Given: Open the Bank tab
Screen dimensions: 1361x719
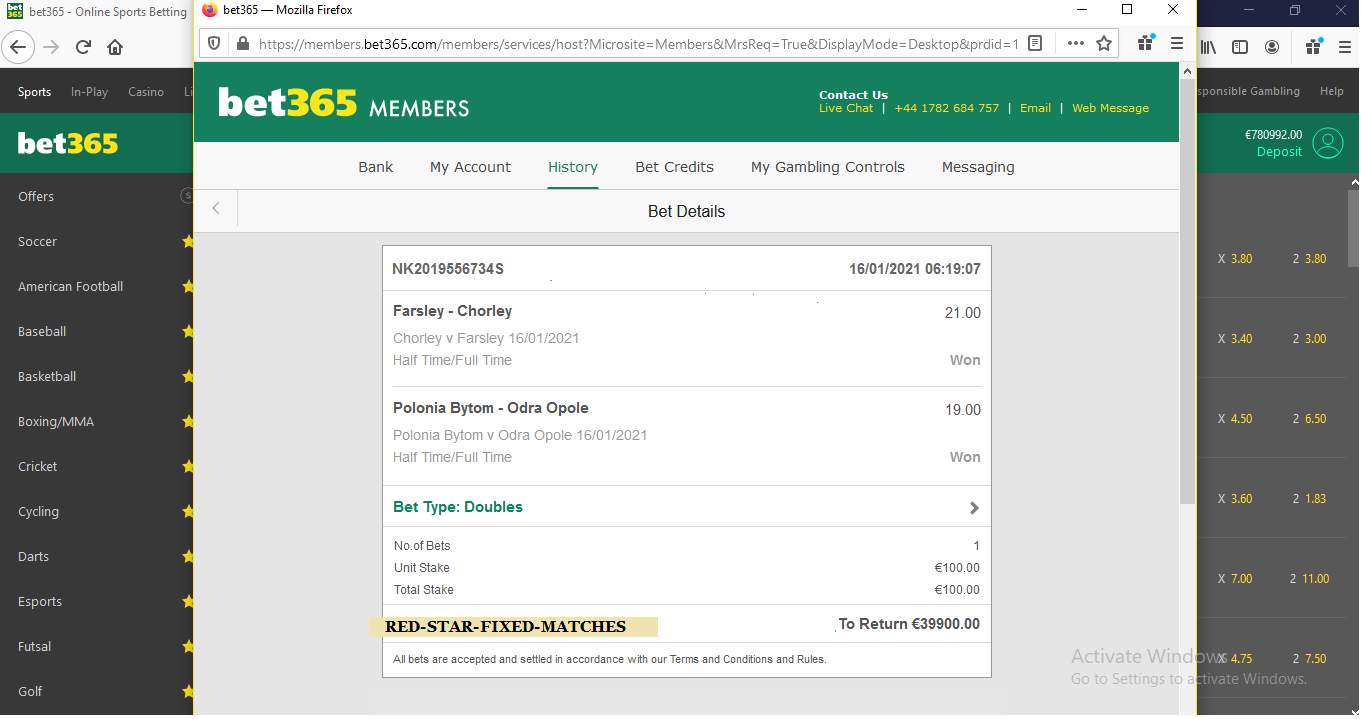Looking at the screenshot, I should point(376,167).
